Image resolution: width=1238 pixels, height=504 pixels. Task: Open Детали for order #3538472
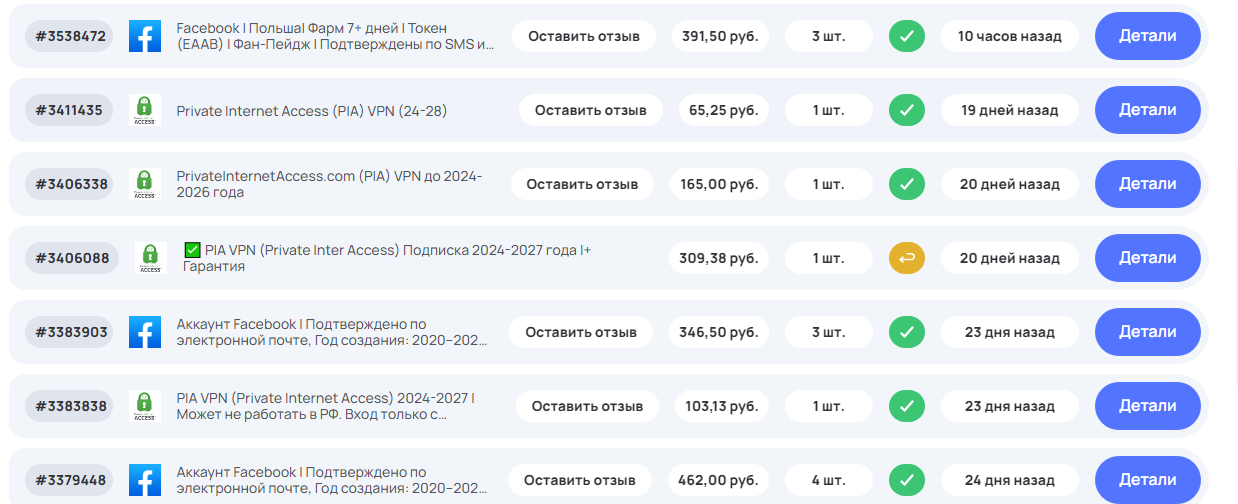tap(1147, 36)
